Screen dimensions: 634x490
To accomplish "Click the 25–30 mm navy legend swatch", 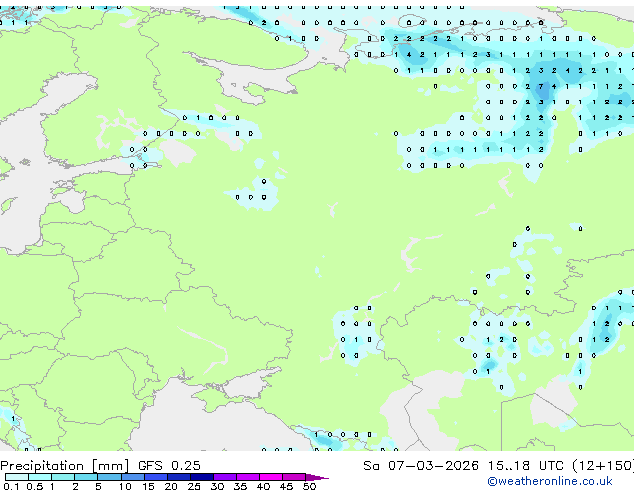I will click(x=201, y=477).
